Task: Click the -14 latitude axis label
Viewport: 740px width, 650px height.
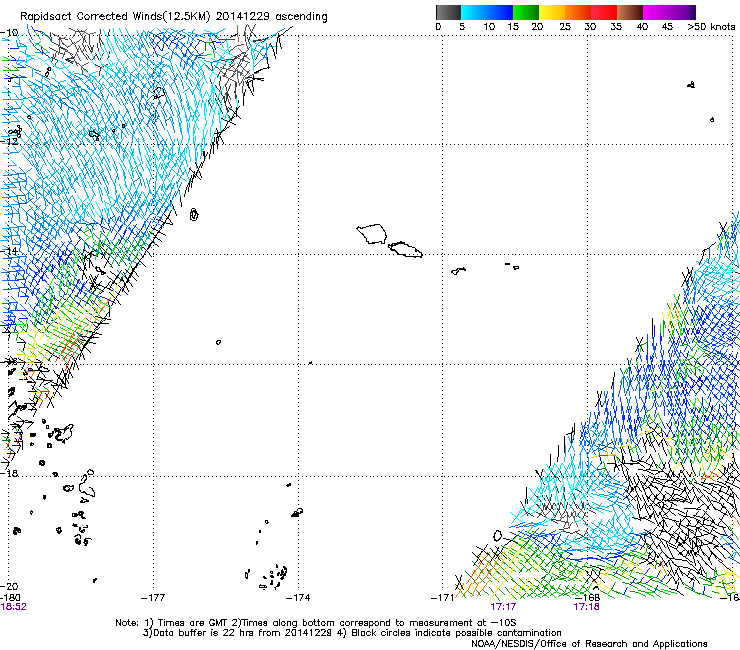Action: (10, 251)
